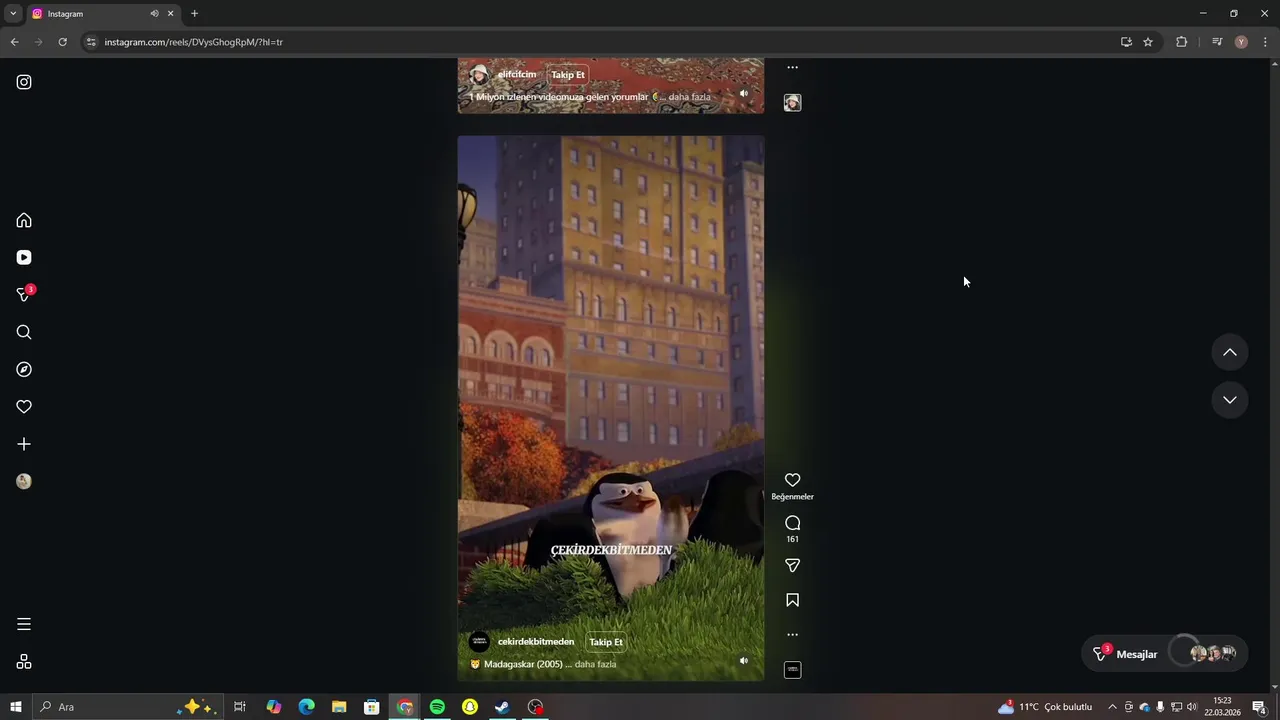Mute the Instagram tab via the speaker icon
The height and width of the screenshot is (720, 1280).
[154, 14]
